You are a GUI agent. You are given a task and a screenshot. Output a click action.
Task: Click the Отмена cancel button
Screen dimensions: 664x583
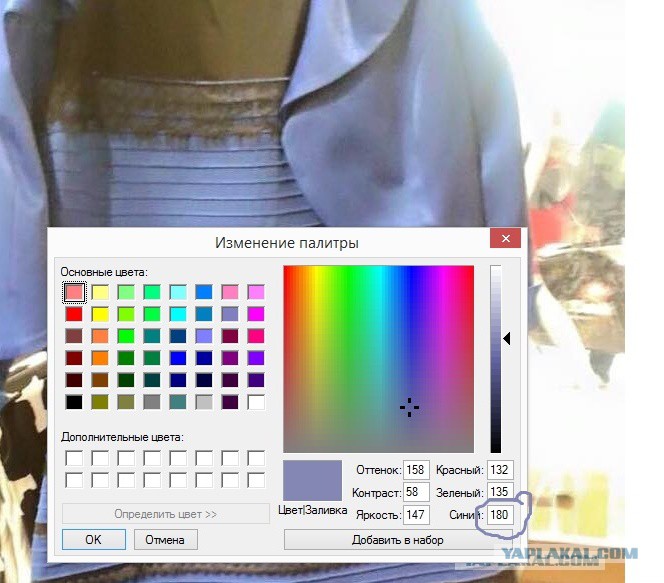165,539
